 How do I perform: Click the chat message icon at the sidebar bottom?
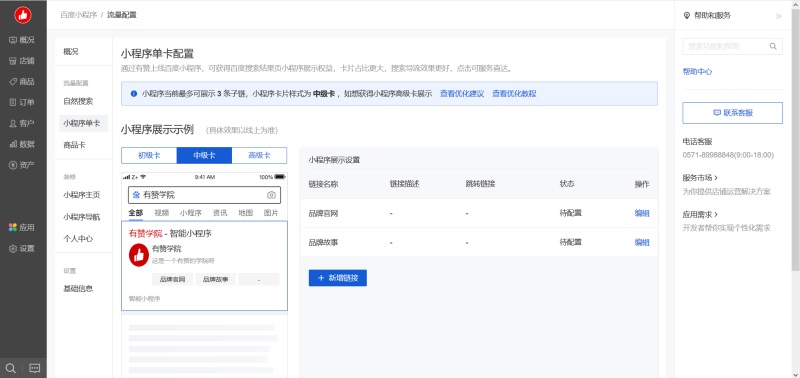click(x=35, y=368)
